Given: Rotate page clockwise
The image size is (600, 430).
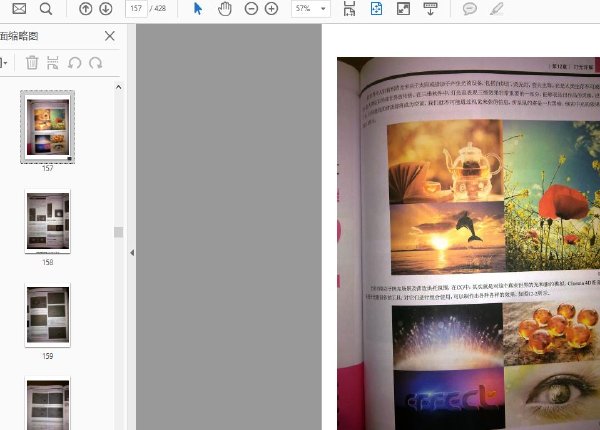Looking at the screenshot, I should [95, 63].
